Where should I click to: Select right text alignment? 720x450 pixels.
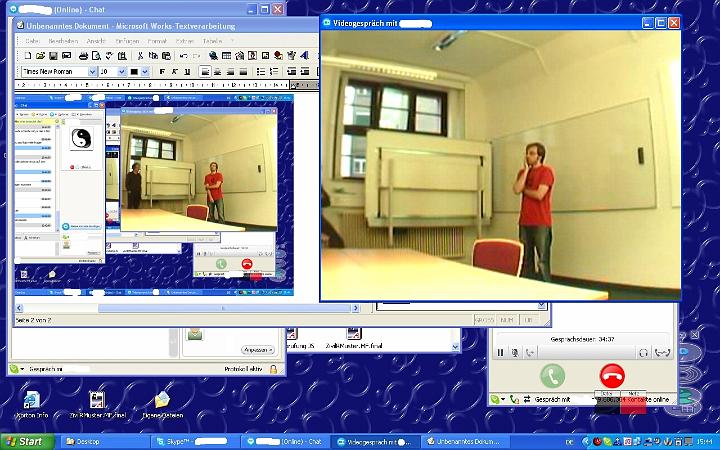click(x=231, y=72)
